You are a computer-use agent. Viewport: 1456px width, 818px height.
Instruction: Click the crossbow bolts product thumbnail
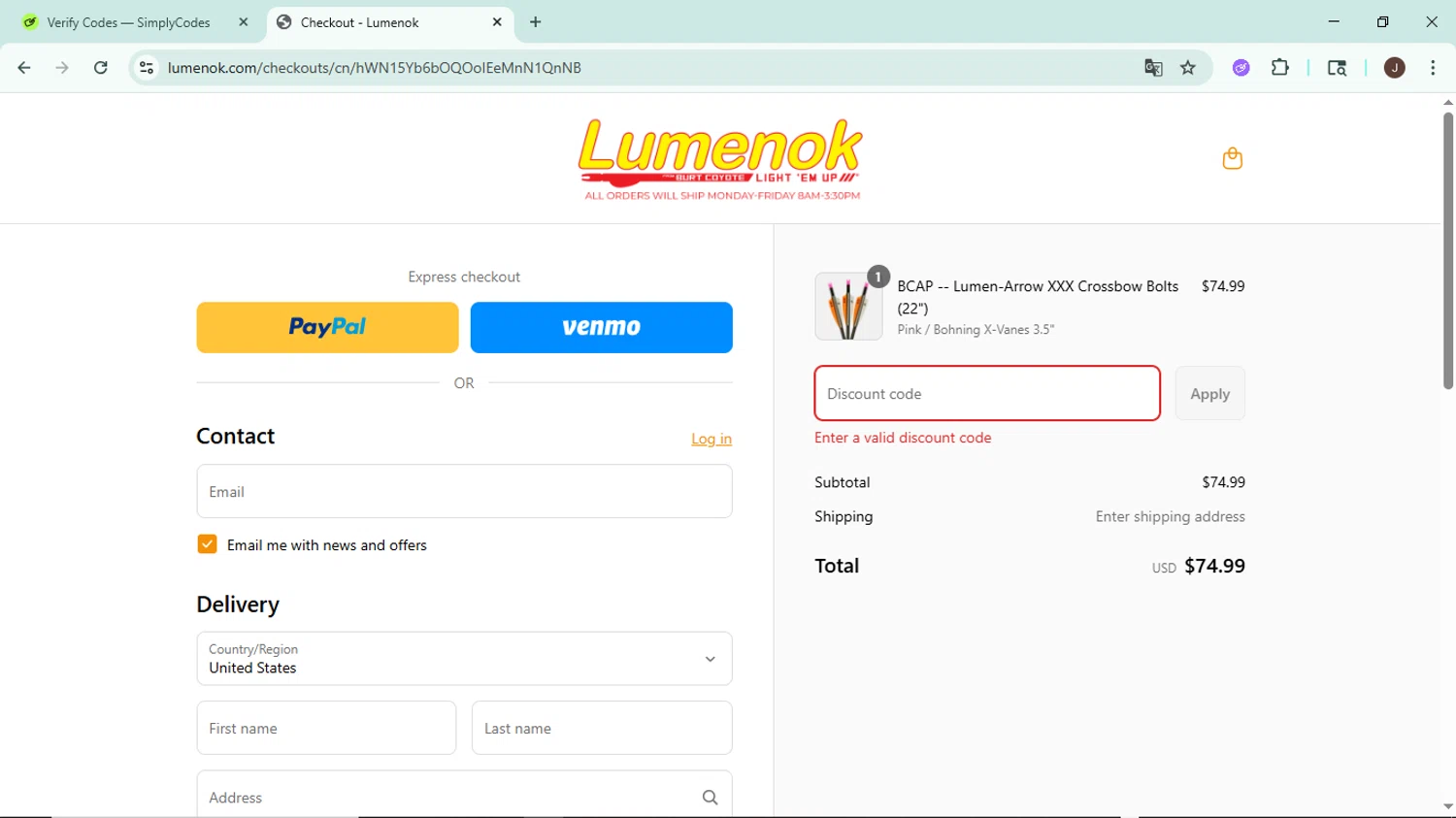(x=848, y=306)
